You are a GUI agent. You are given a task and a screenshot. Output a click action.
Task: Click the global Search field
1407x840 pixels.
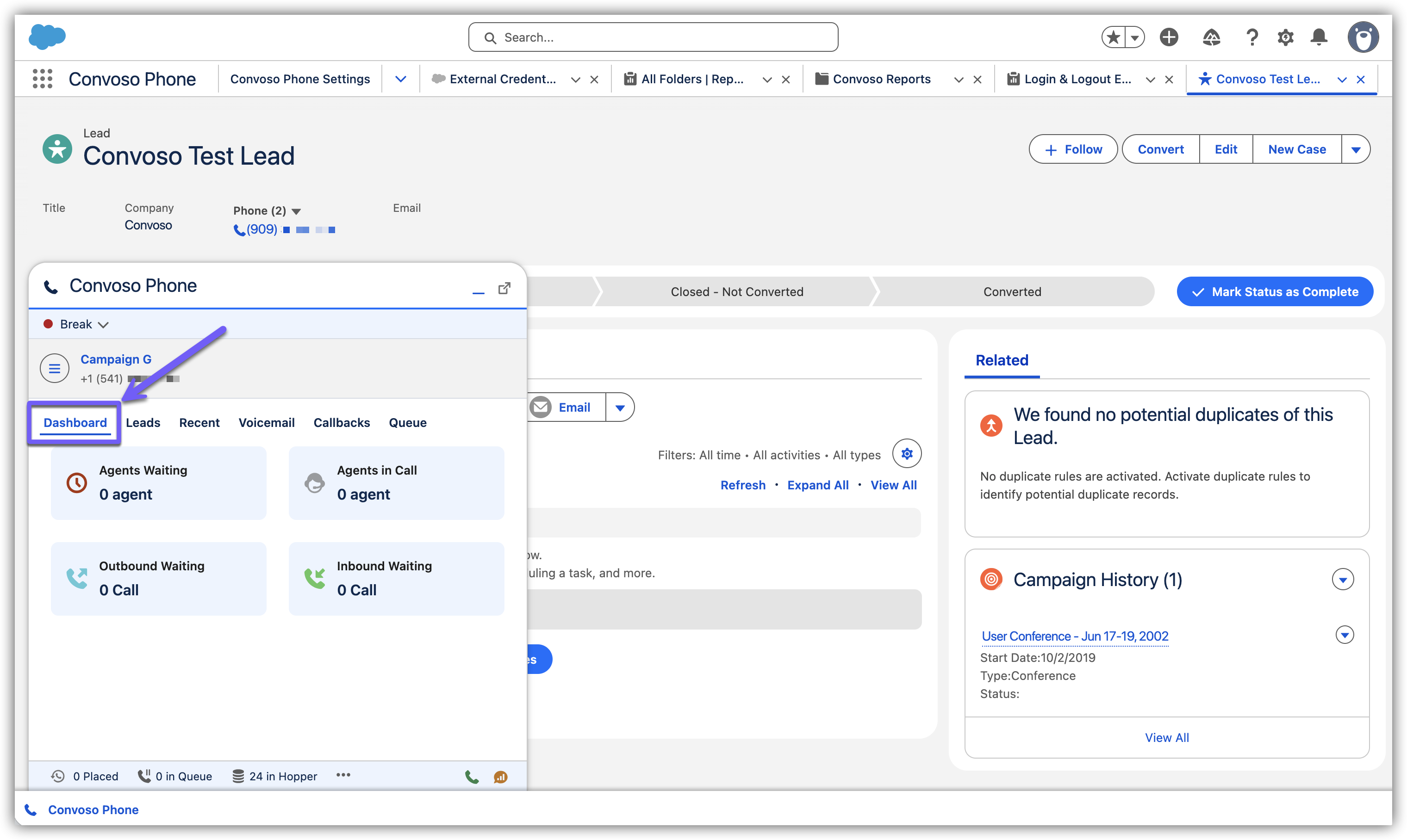[653, 37]
